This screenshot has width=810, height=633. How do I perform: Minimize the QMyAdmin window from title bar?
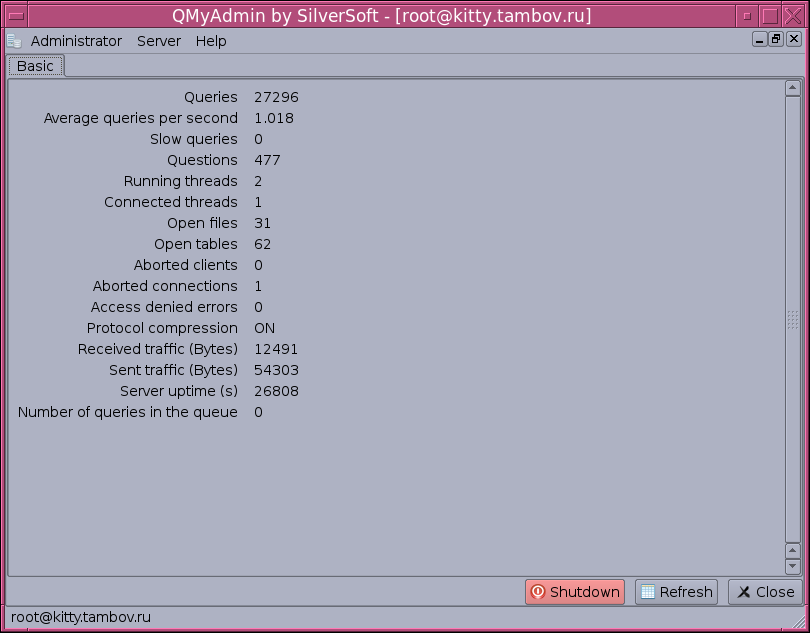pyautogui.click(x=747, y=16)
